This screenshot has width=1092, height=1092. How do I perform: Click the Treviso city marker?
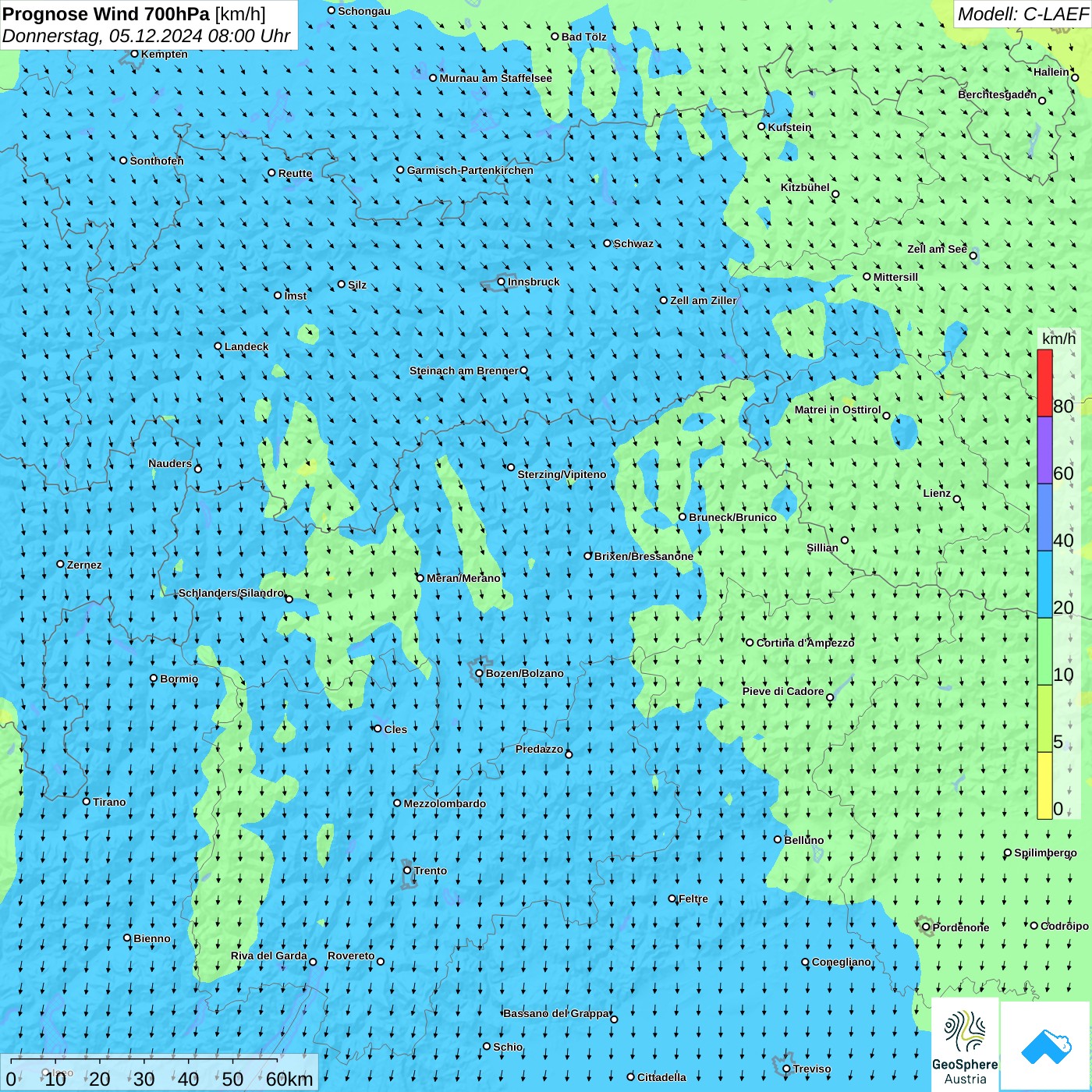[x=786, y=1069]
